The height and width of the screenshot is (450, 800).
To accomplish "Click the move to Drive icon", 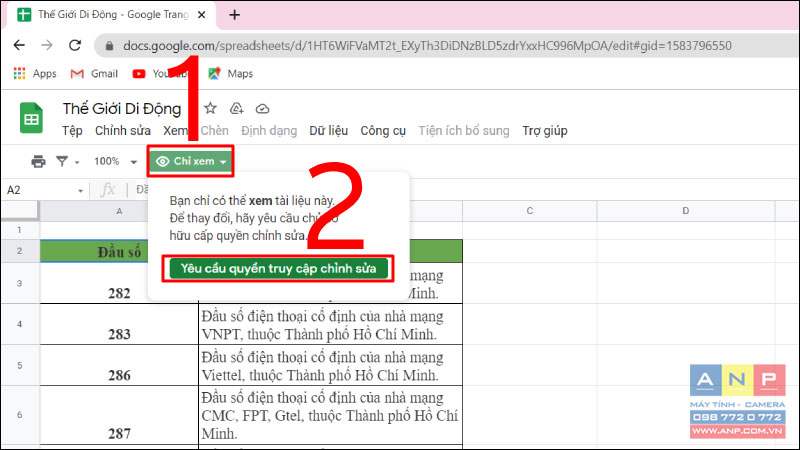I will coord(236,108).
